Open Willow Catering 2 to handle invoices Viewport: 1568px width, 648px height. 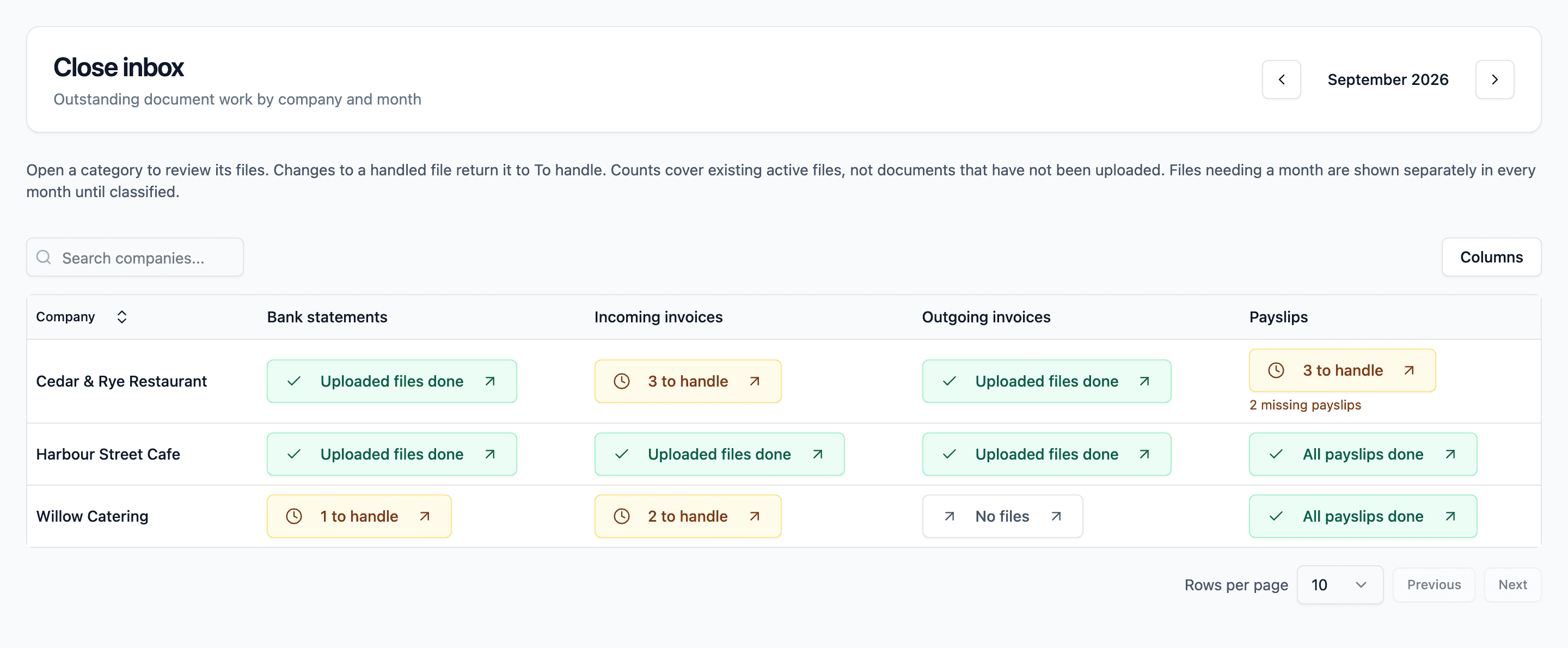pyautogui.click(x=688, y=516)
